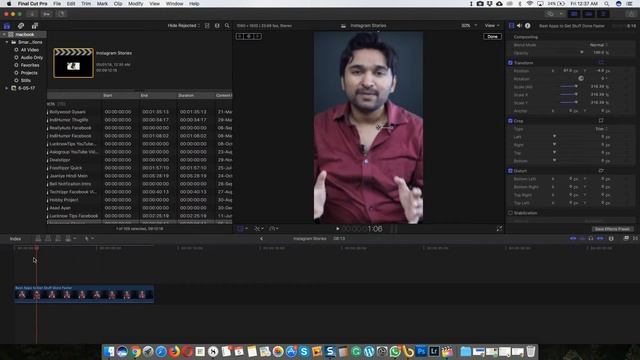
Task: Collapse the macbook library
Action: pyautogui.click(x=4, y=35)
